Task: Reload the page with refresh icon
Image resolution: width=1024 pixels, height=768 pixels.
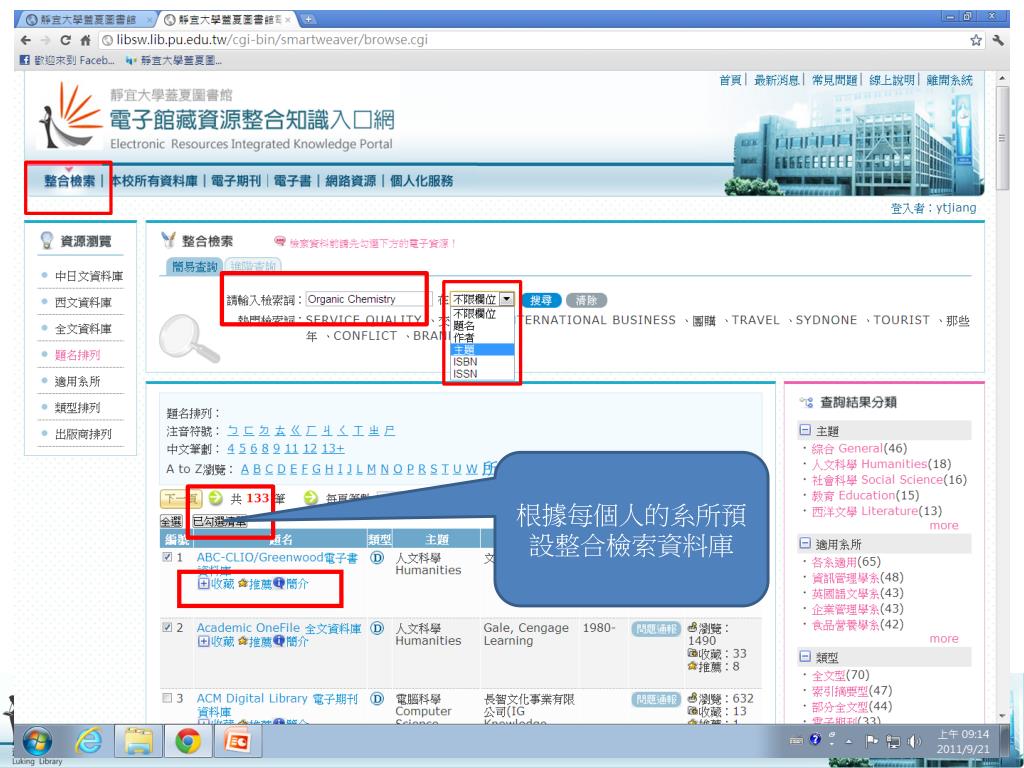Action: (65, 40)
